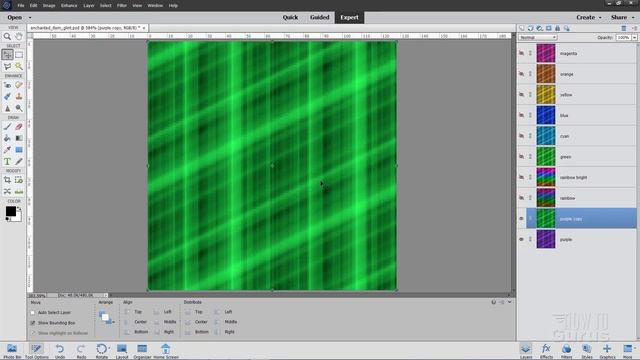Toggle visibility of blue layer
The height and width of the screenshot is (360, 640).
(521, 116)
